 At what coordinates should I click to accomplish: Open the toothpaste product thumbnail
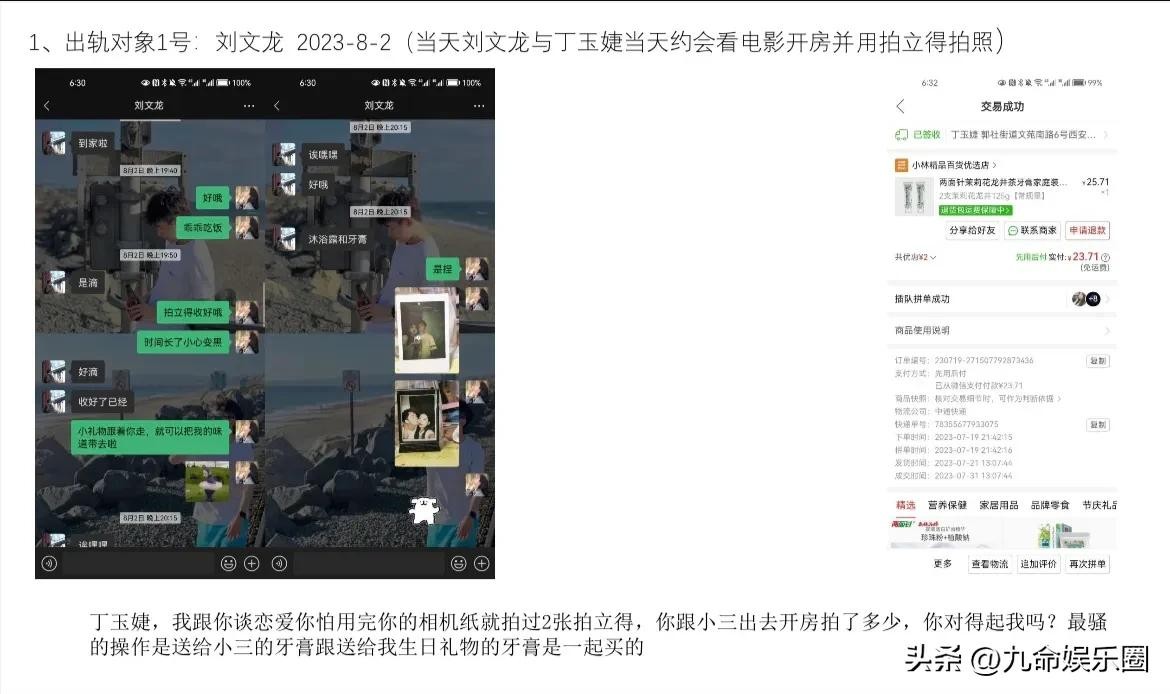[x=914, y=196]
